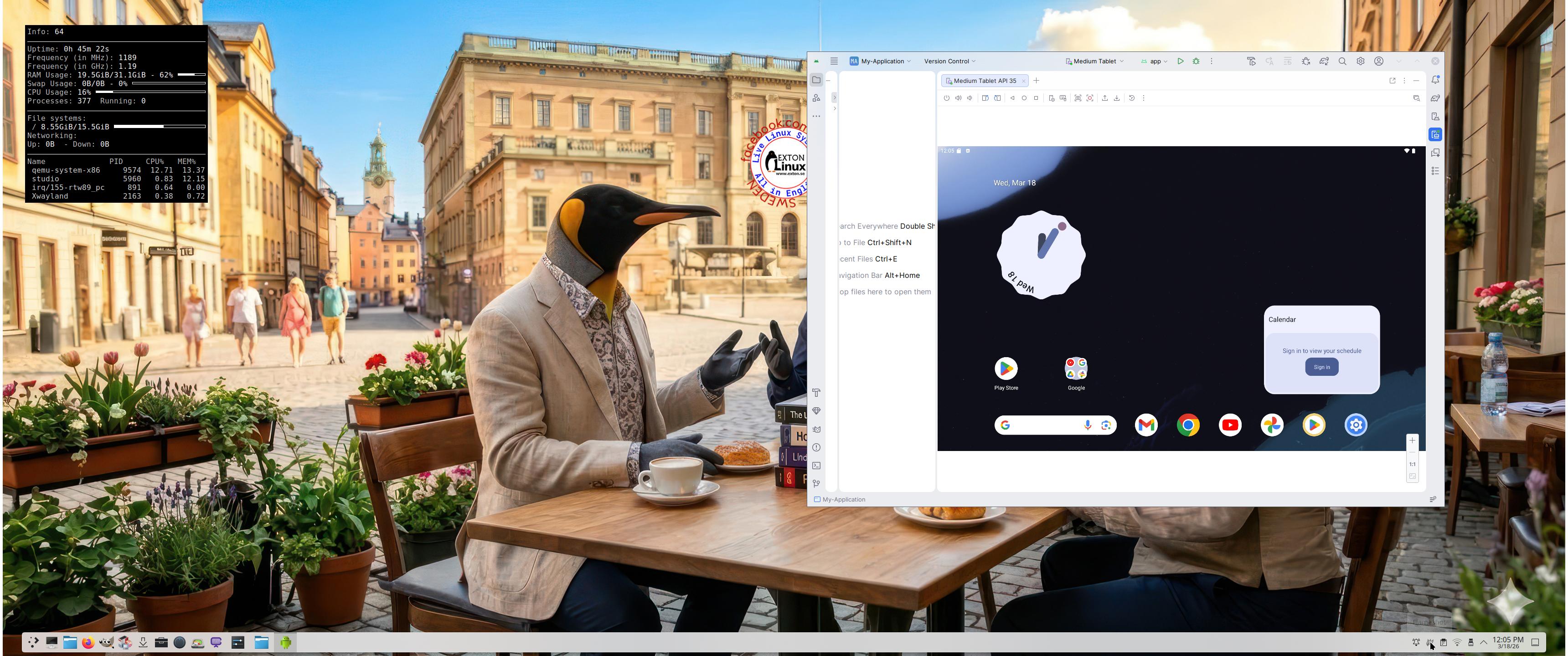
Task: Toggle the Running Devices tool window button
Action: pos(1435,134)
